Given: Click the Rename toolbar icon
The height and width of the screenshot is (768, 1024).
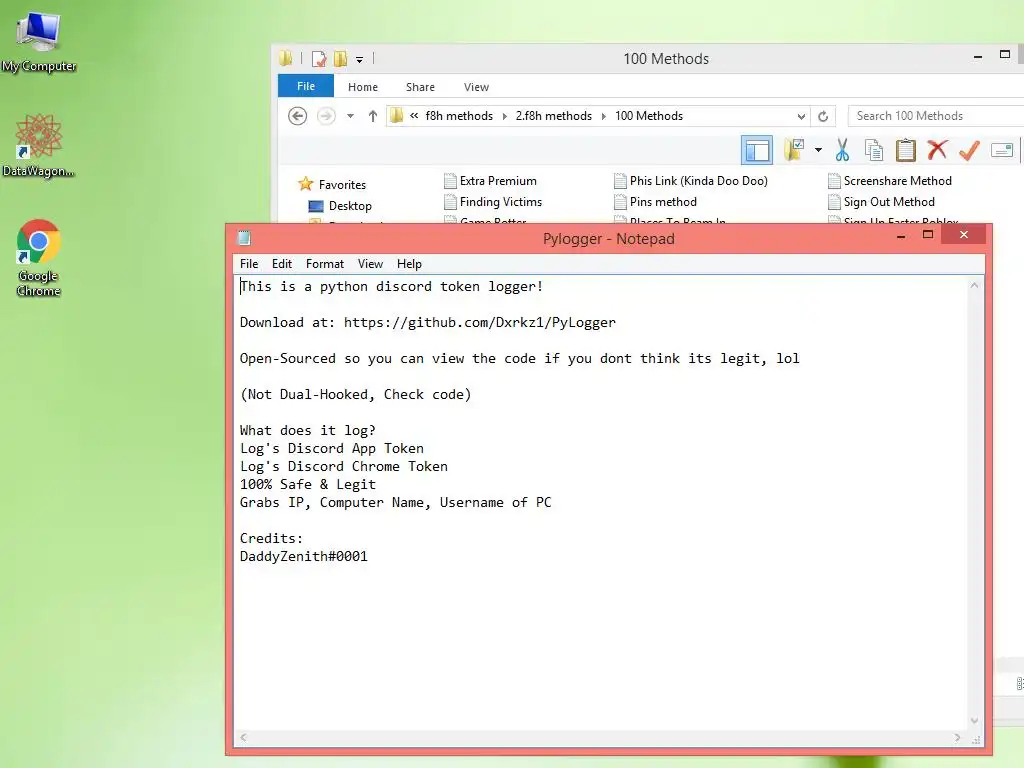Looking at the screenshot, I should [1002, 150].
